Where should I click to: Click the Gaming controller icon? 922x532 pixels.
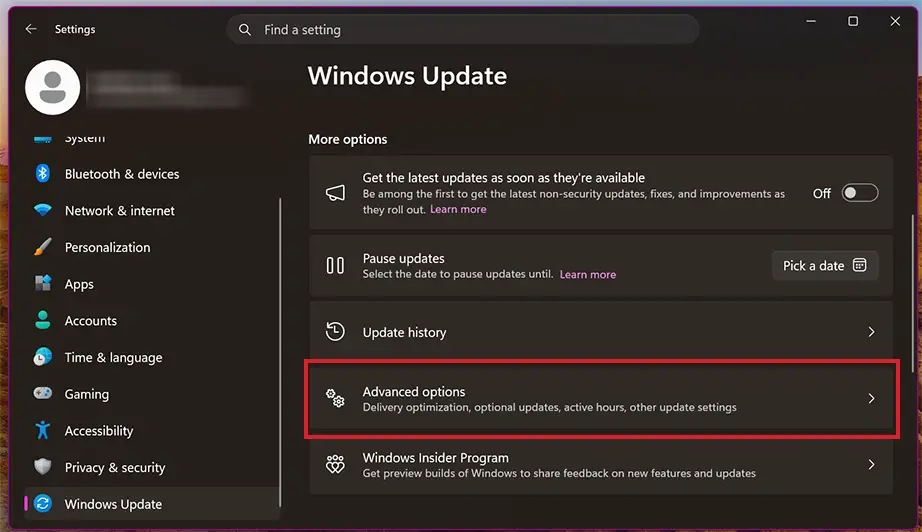[x=42, y=393]
